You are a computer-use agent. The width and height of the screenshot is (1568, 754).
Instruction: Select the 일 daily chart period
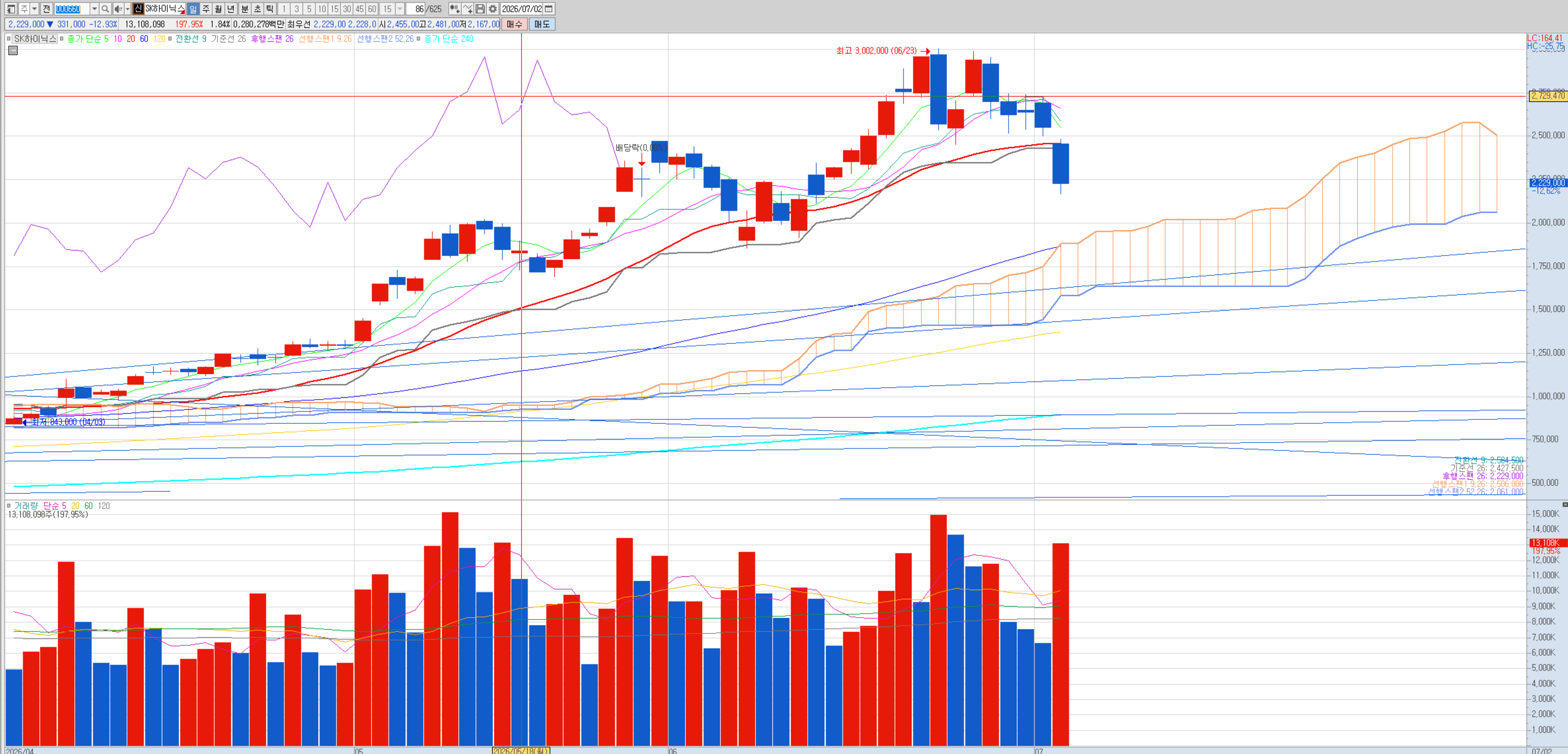pyautogui.click(x=193, y=8)
